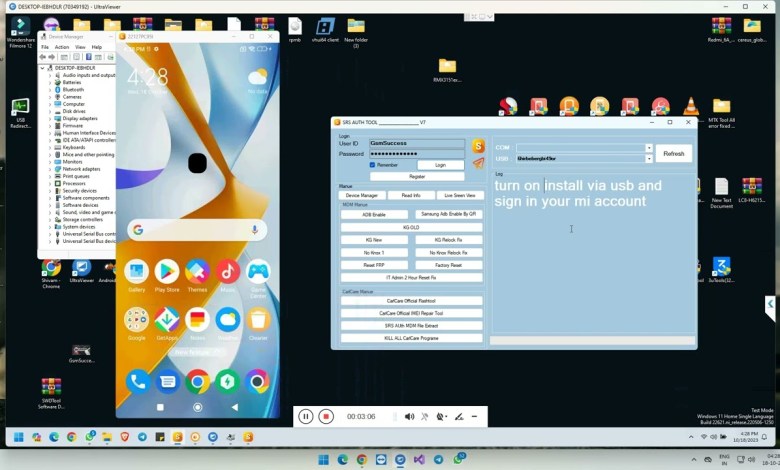Viewport: 780px width, 470px height.
Task: Open Help menu in Device Manager
Action: tap(97, 47)
